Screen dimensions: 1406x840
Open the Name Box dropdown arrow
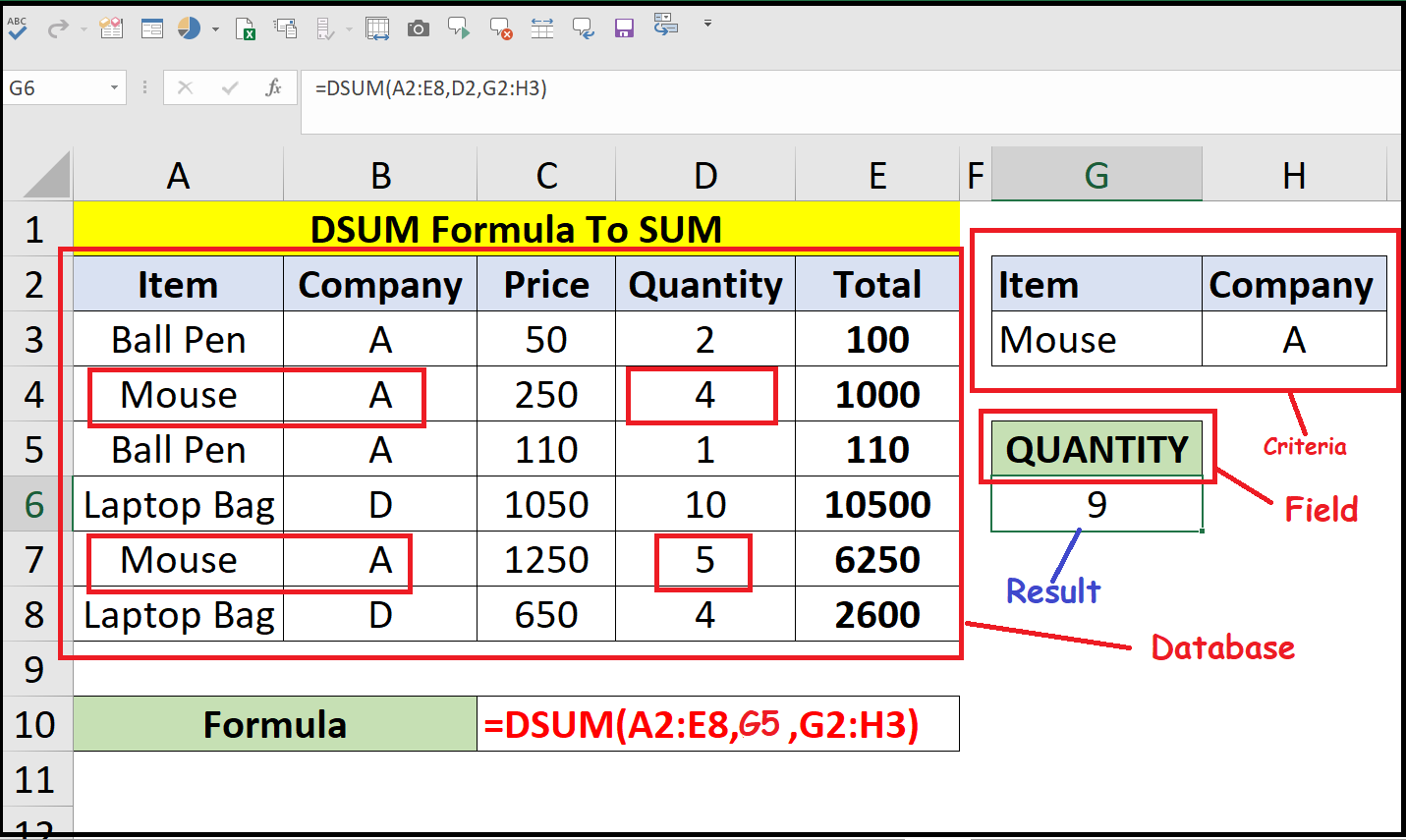tap(113, 86)
